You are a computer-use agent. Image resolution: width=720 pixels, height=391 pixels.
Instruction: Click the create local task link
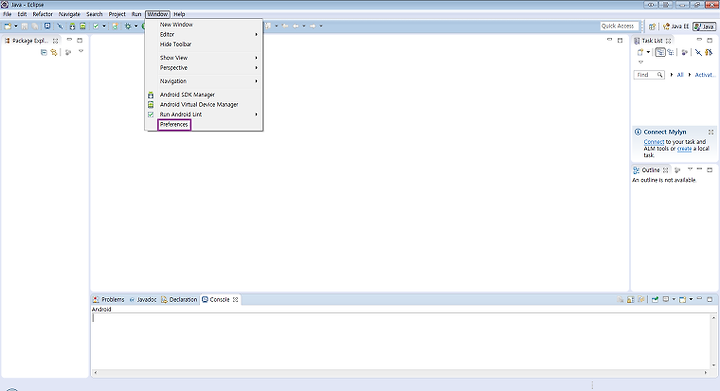point(684,149)
